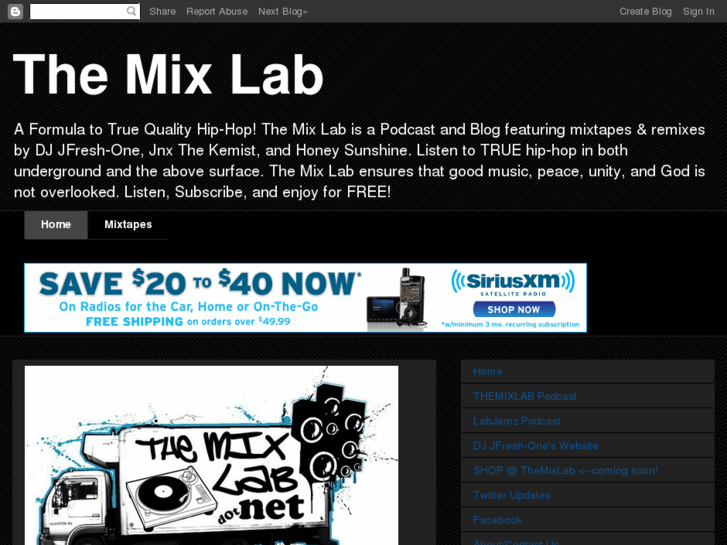Select the Home tab

click(x=56, y=224)
